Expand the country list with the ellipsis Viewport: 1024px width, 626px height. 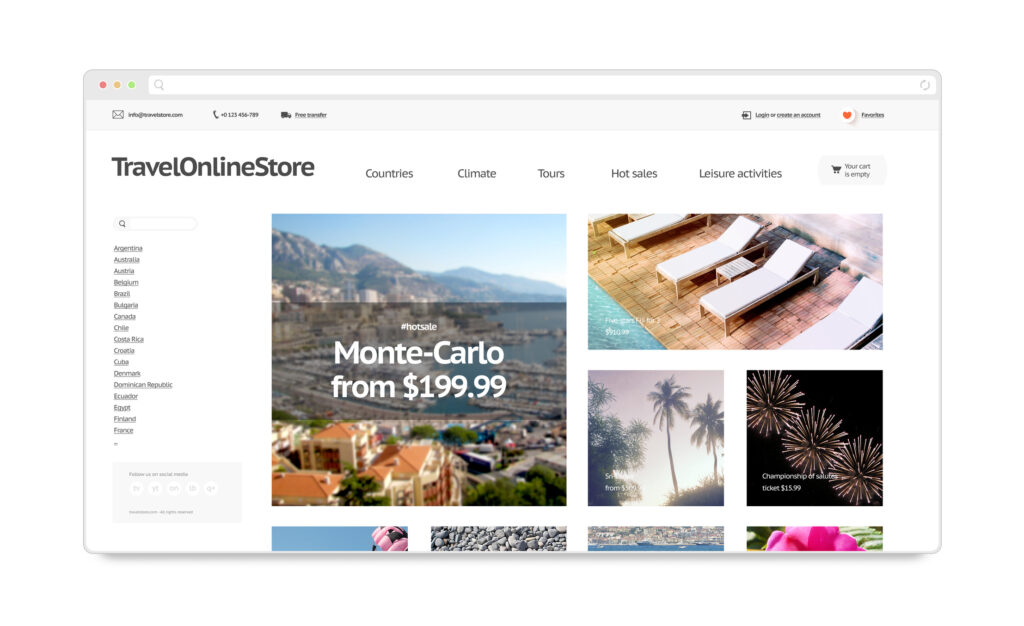pyautogui.click(x=116, y=443)
